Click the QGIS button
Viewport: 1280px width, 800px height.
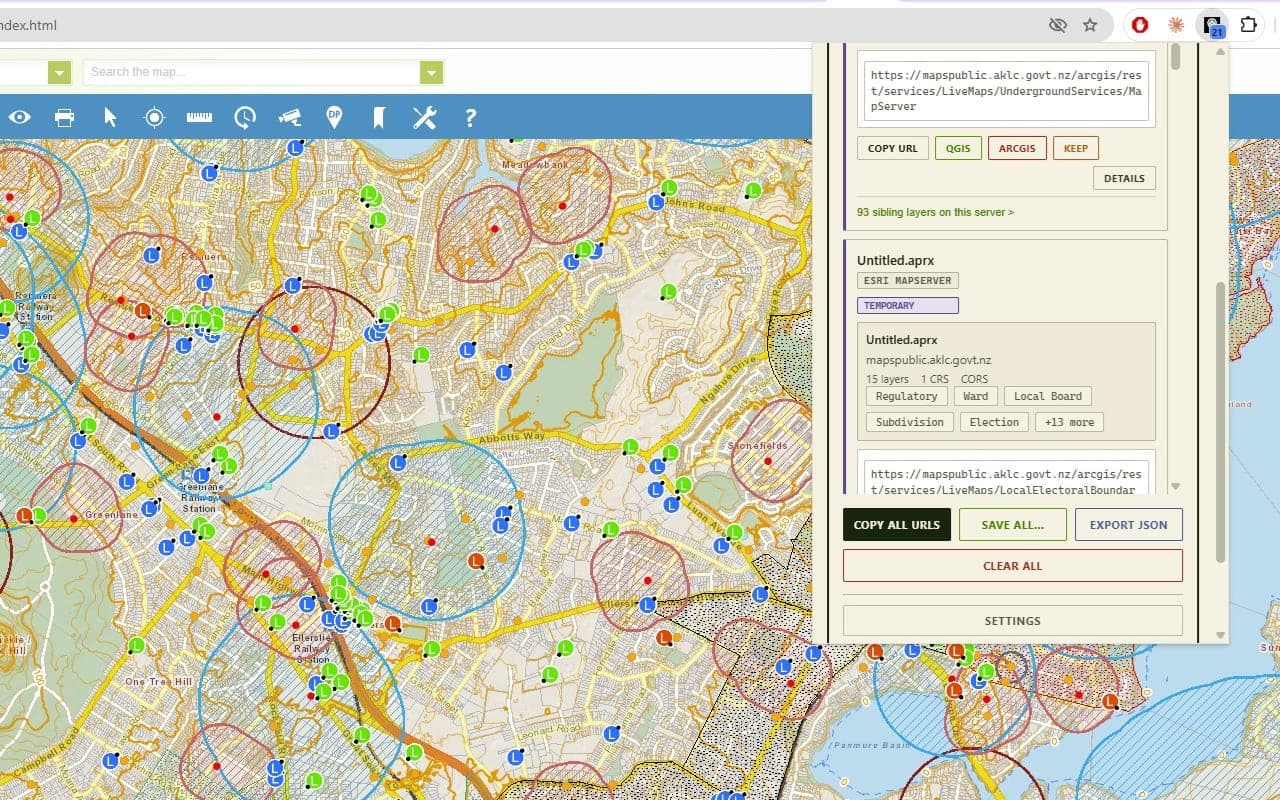tap(958, 148)
